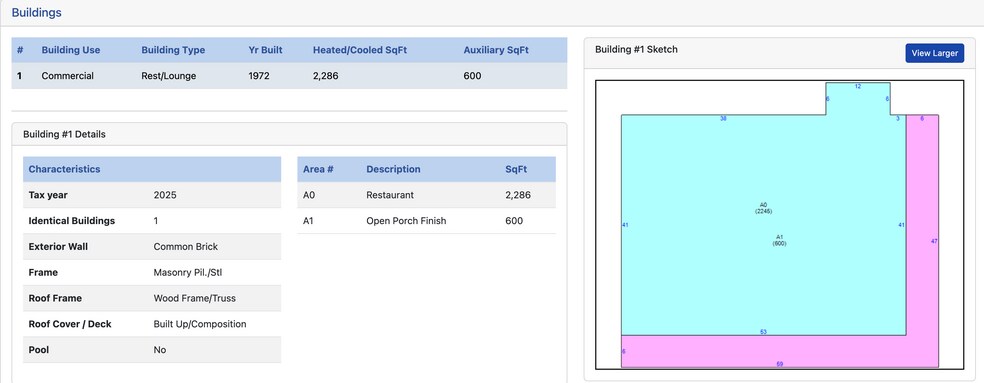984x383 pixels.
Task: Click the View Larger button
Action: 934,53
